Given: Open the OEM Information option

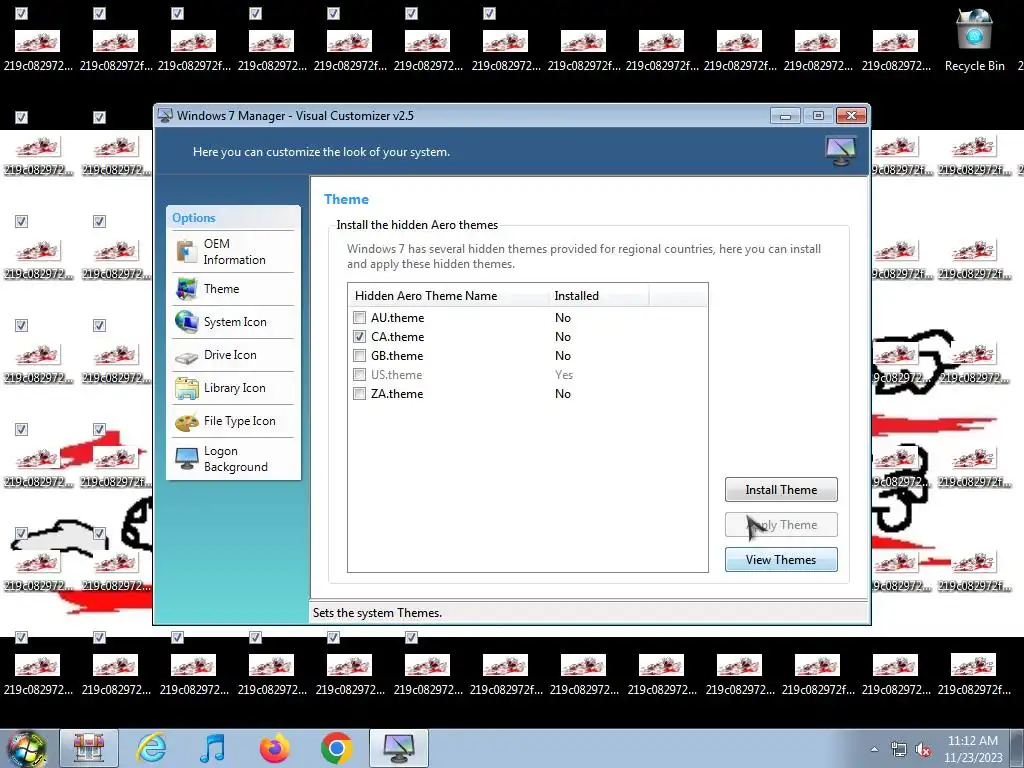Looking at the screenshot, I should (233, 251).
